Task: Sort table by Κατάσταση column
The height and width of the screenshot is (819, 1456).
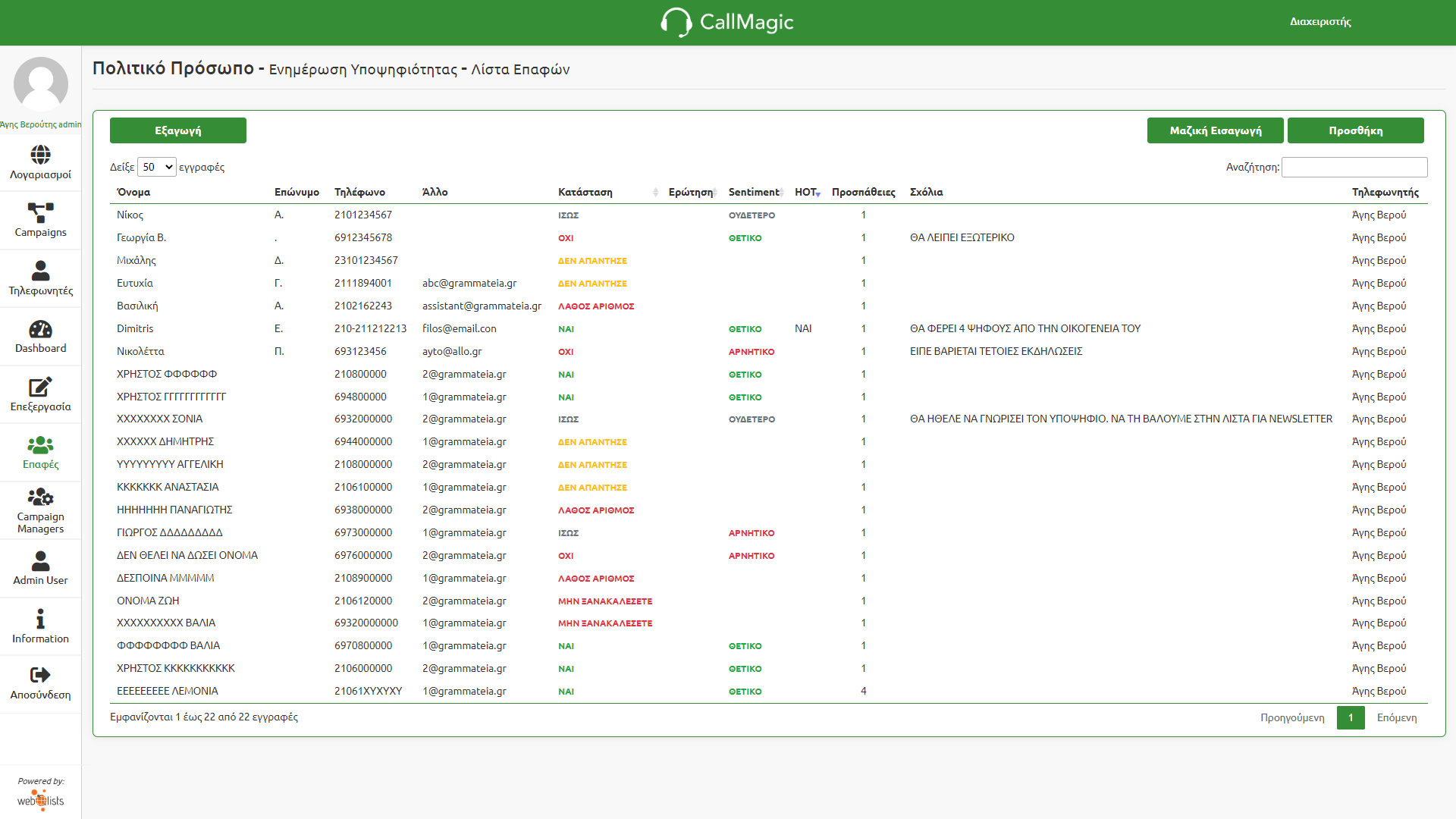Action: click(x=585, y=192)
